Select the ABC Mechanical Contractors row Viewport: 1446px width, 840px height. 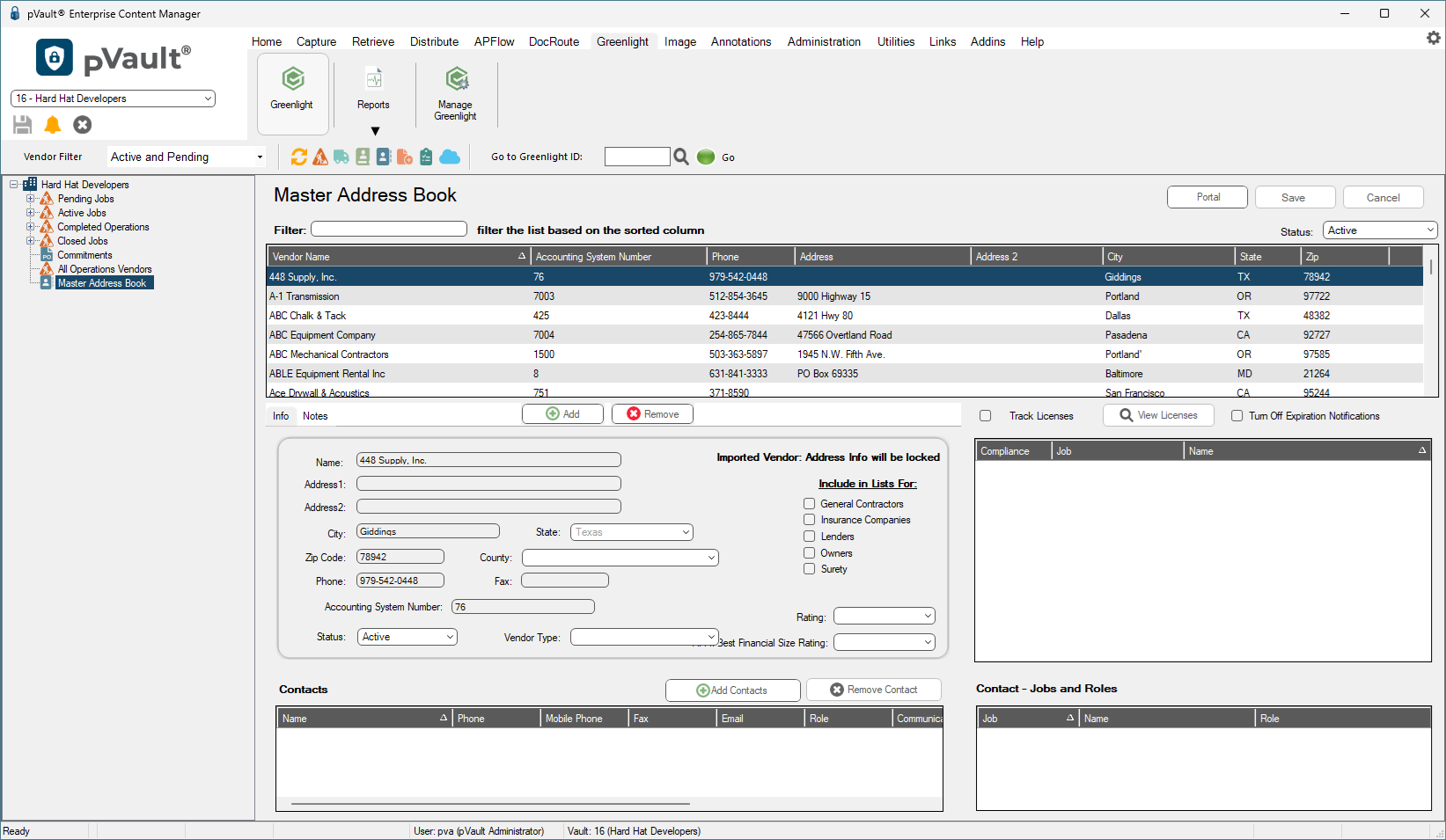845,354
